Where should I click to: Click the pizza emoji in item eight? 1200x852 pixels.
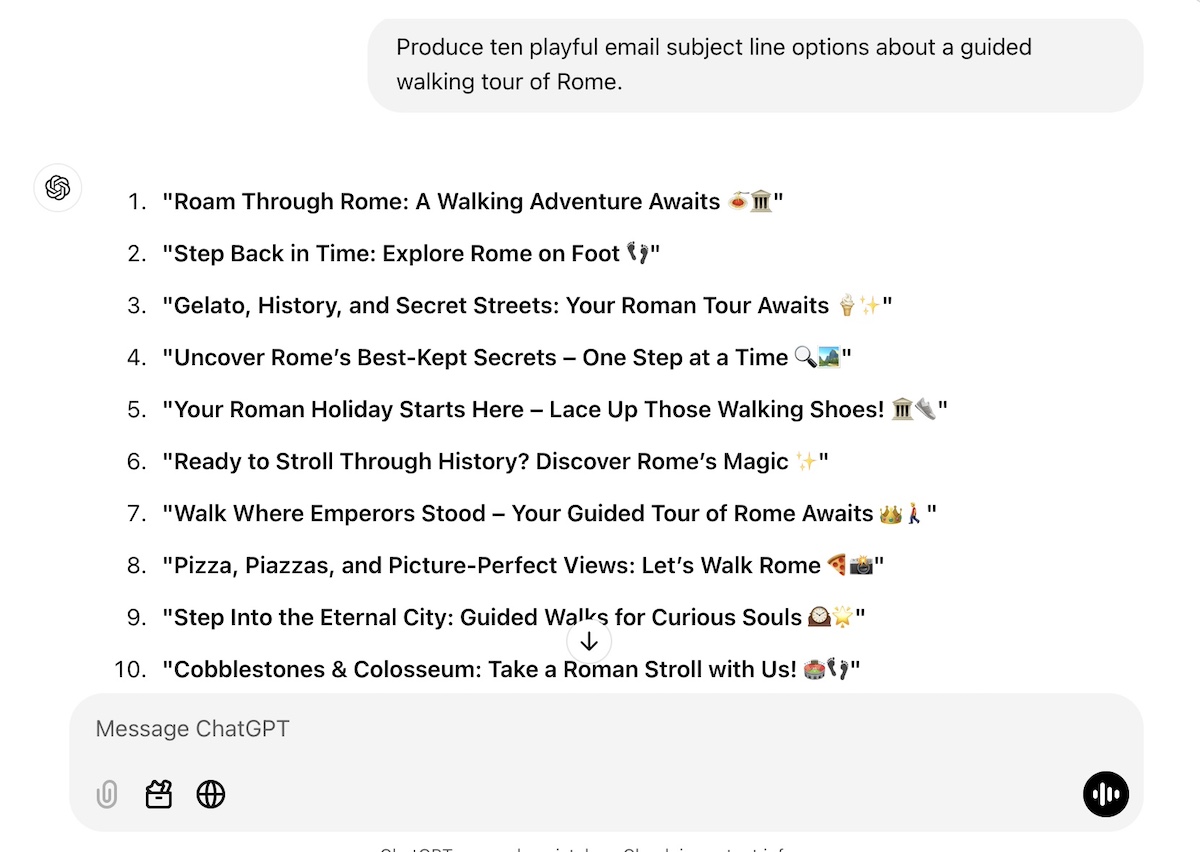[838, 565]
